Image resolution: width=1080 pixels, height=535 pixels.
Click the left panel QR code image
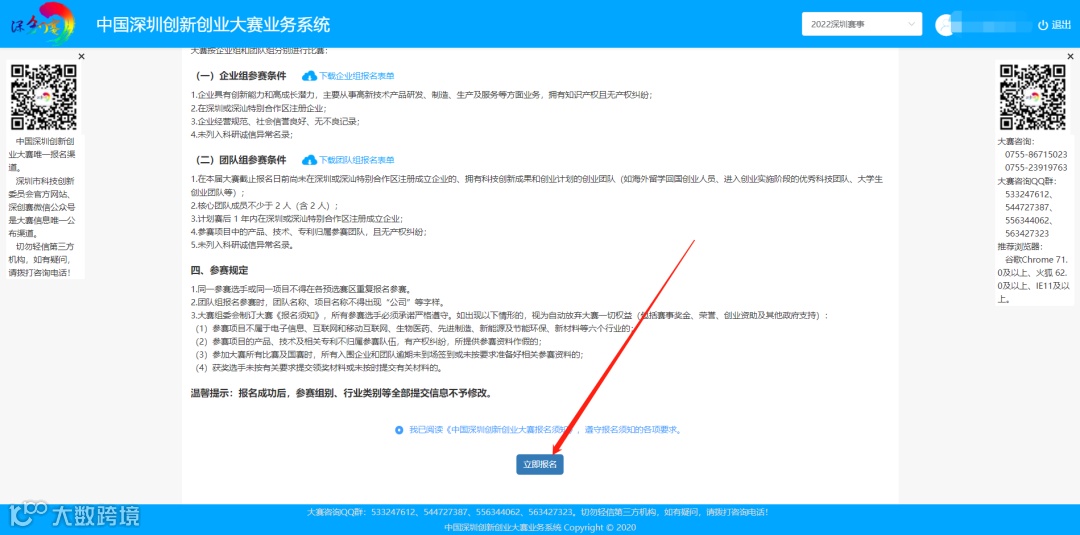(x=45, y=97)
